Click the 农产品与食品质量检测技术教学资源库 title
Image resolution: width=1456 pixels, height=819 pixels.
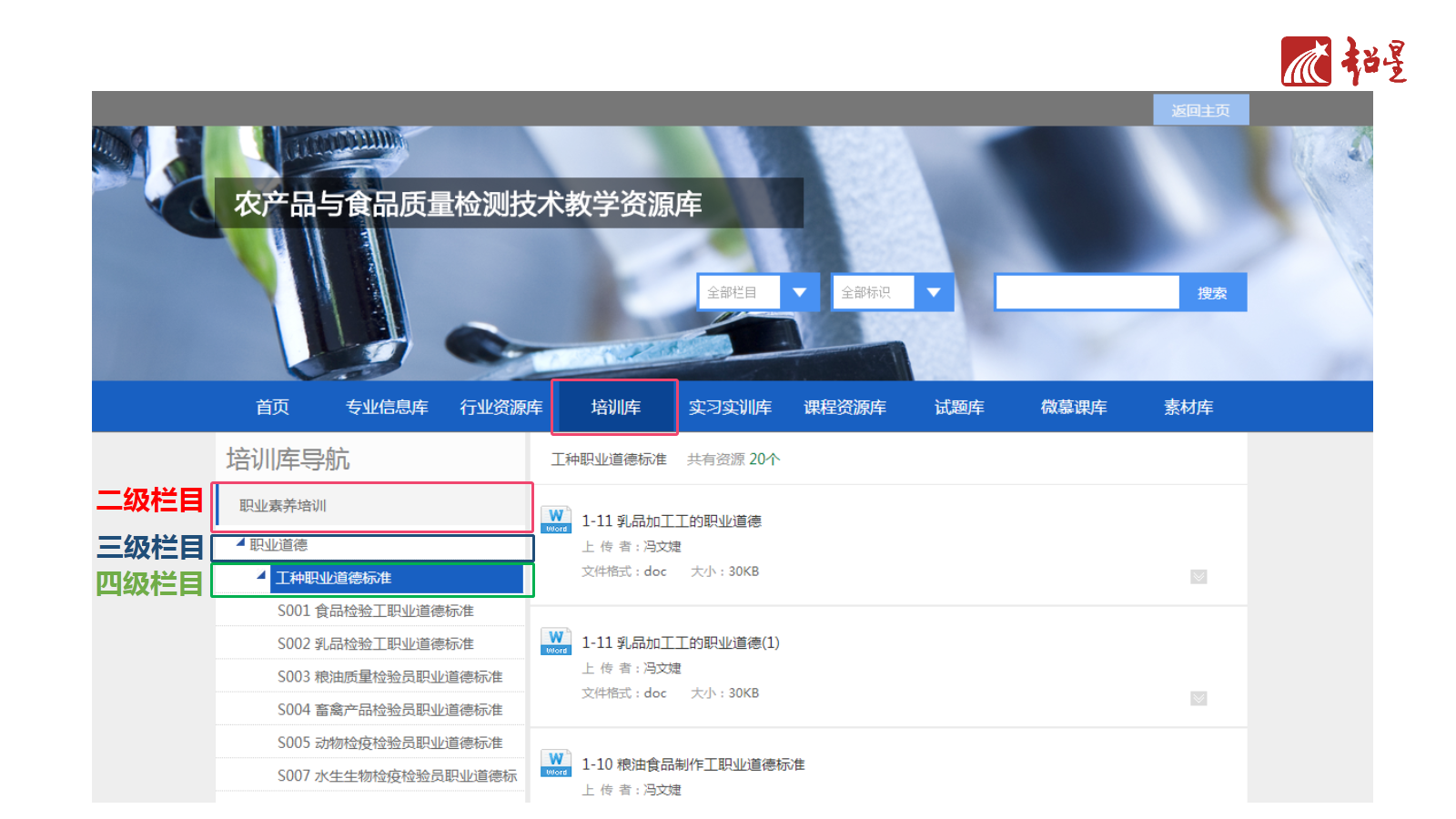click(x=468, y=204)
